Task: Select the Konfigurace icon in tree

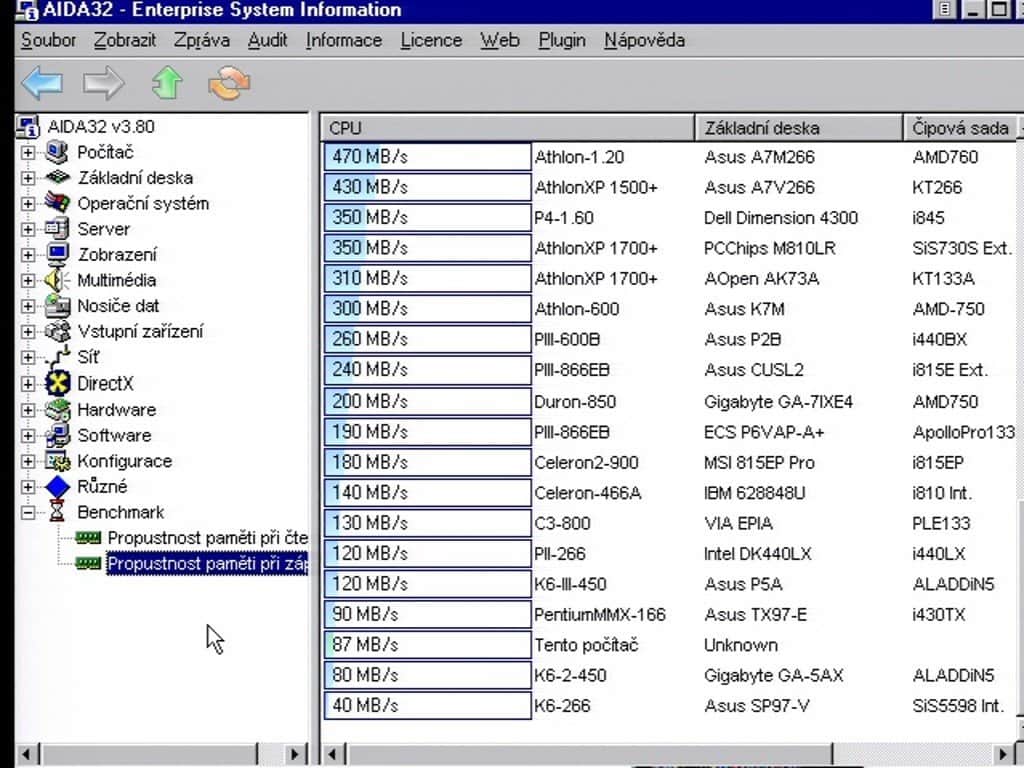Action: pyautogui.click(x=57, y=461)
